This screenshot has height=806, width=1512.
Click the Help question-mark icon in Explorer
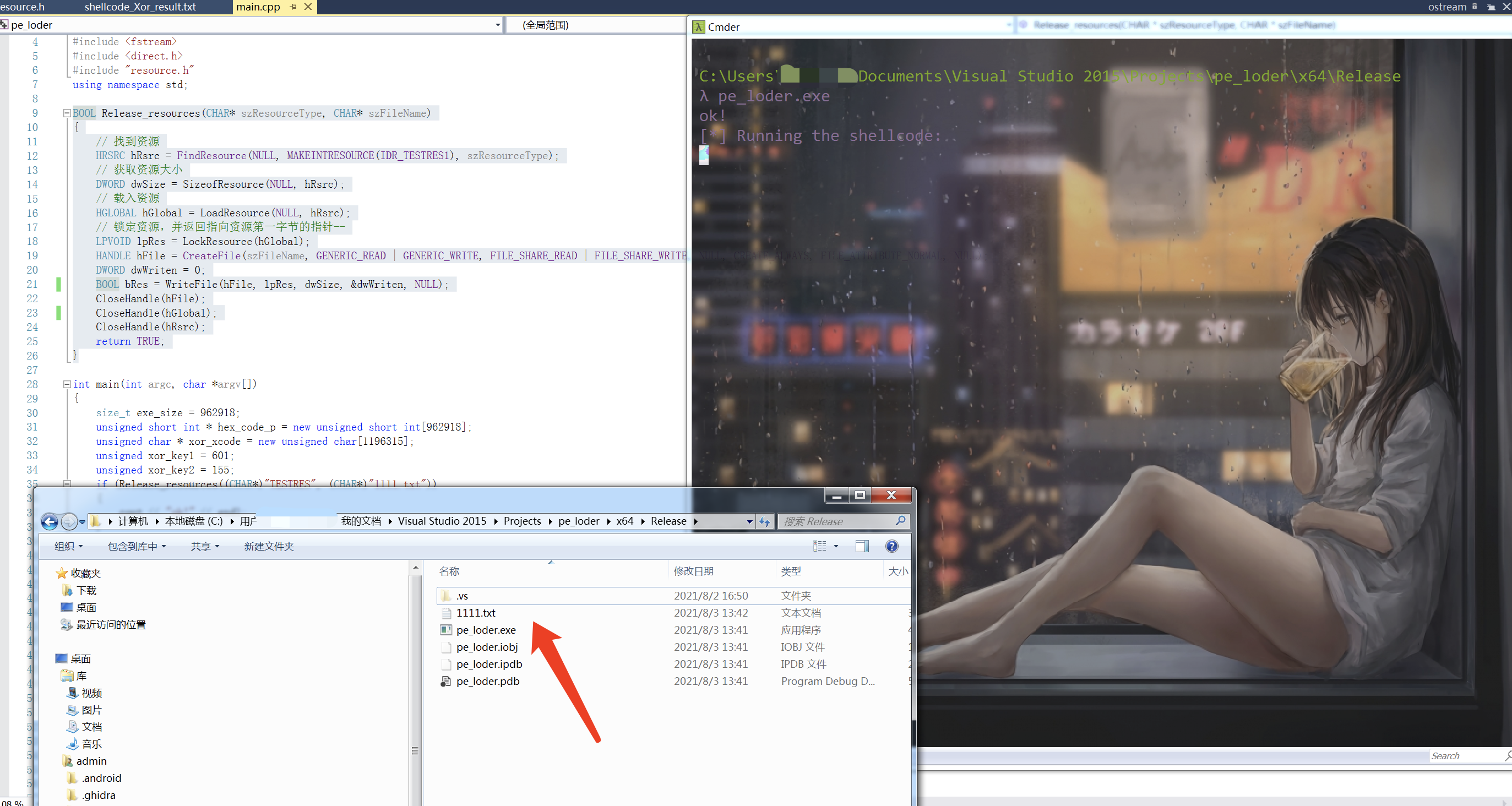(x=891, y=547)
